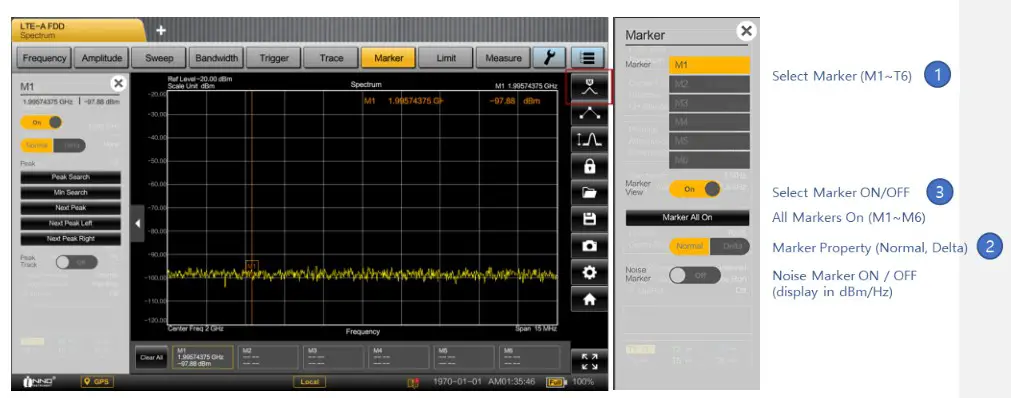Select M5 marker box in bottom table
The height and width of the screenshot is (398, 1011).
[x=464, y=357]
